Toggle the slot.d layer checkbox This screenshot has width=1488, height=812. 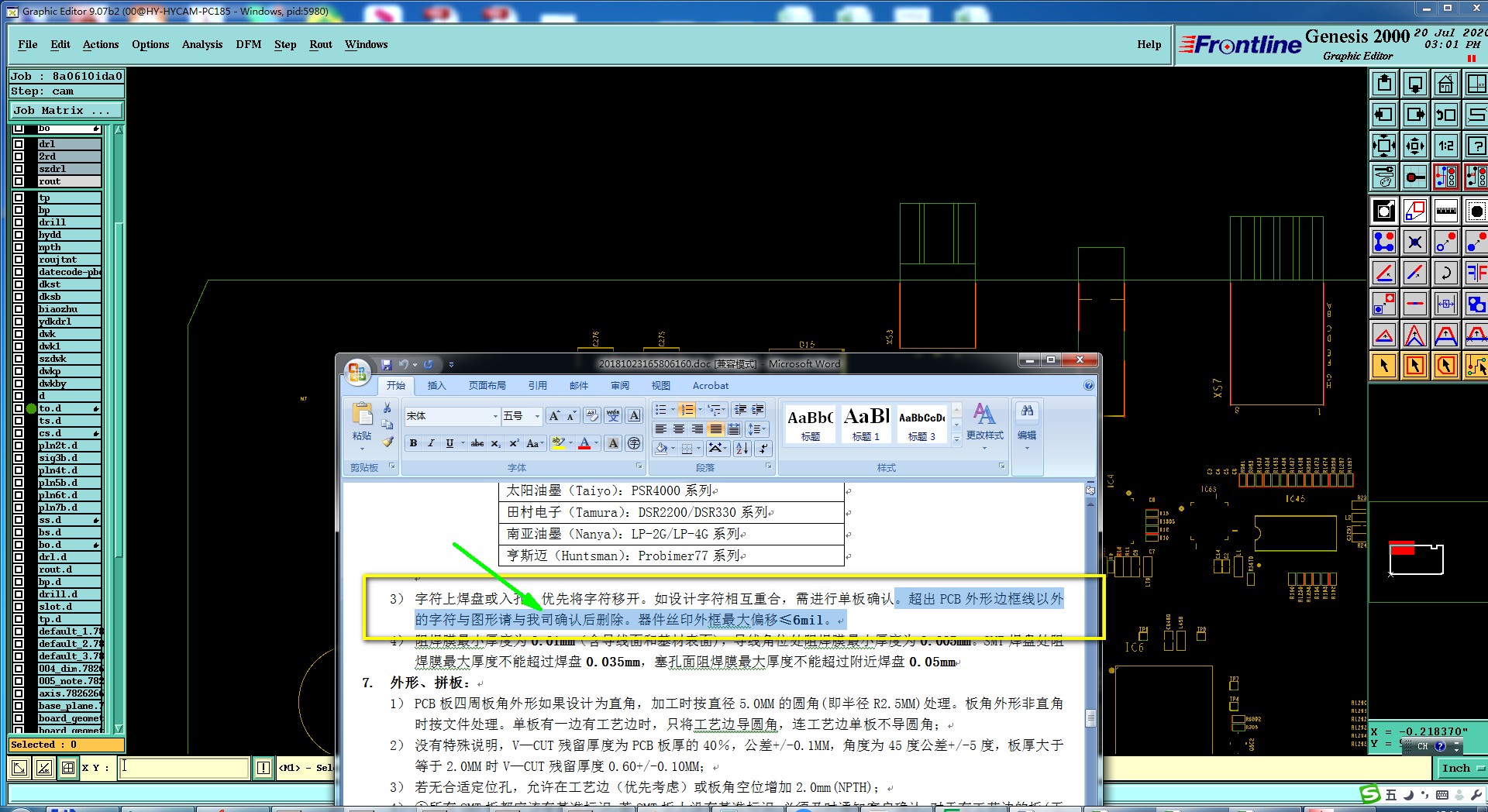19,607
